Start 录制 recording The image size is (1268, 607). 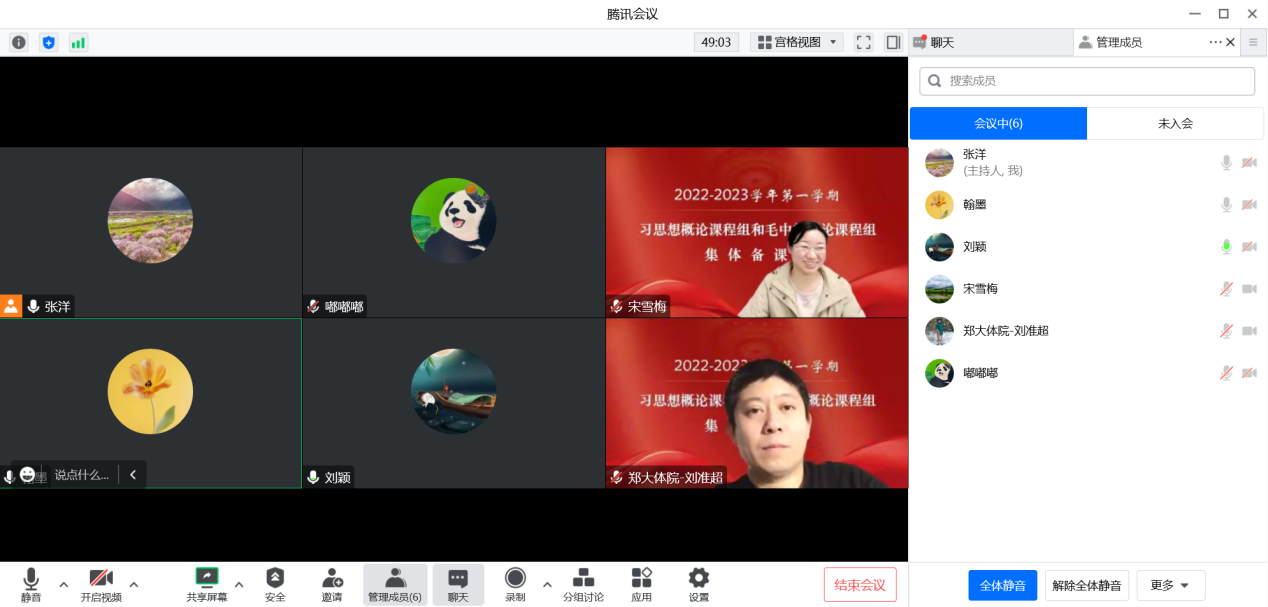click(515, 584)
